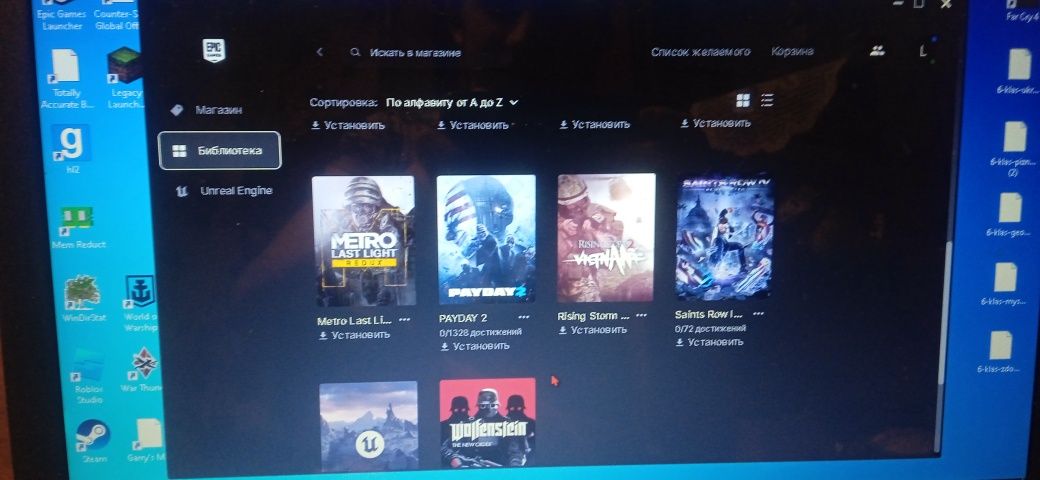This screenshot has width=1040, height=480.
Task: Click the 'PAYDAY 2' title text
Action: pos(463,318)
